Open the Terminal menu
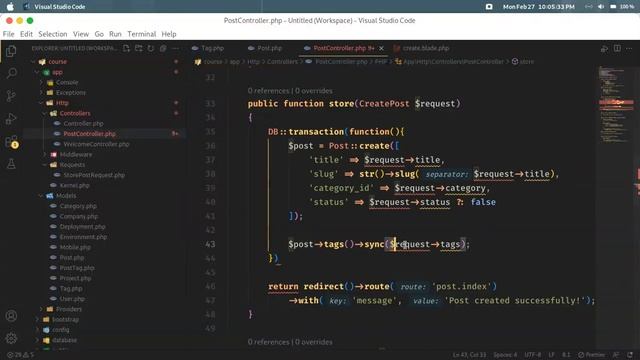This screenshot has height=360, width=640. [x=141, y=34]
